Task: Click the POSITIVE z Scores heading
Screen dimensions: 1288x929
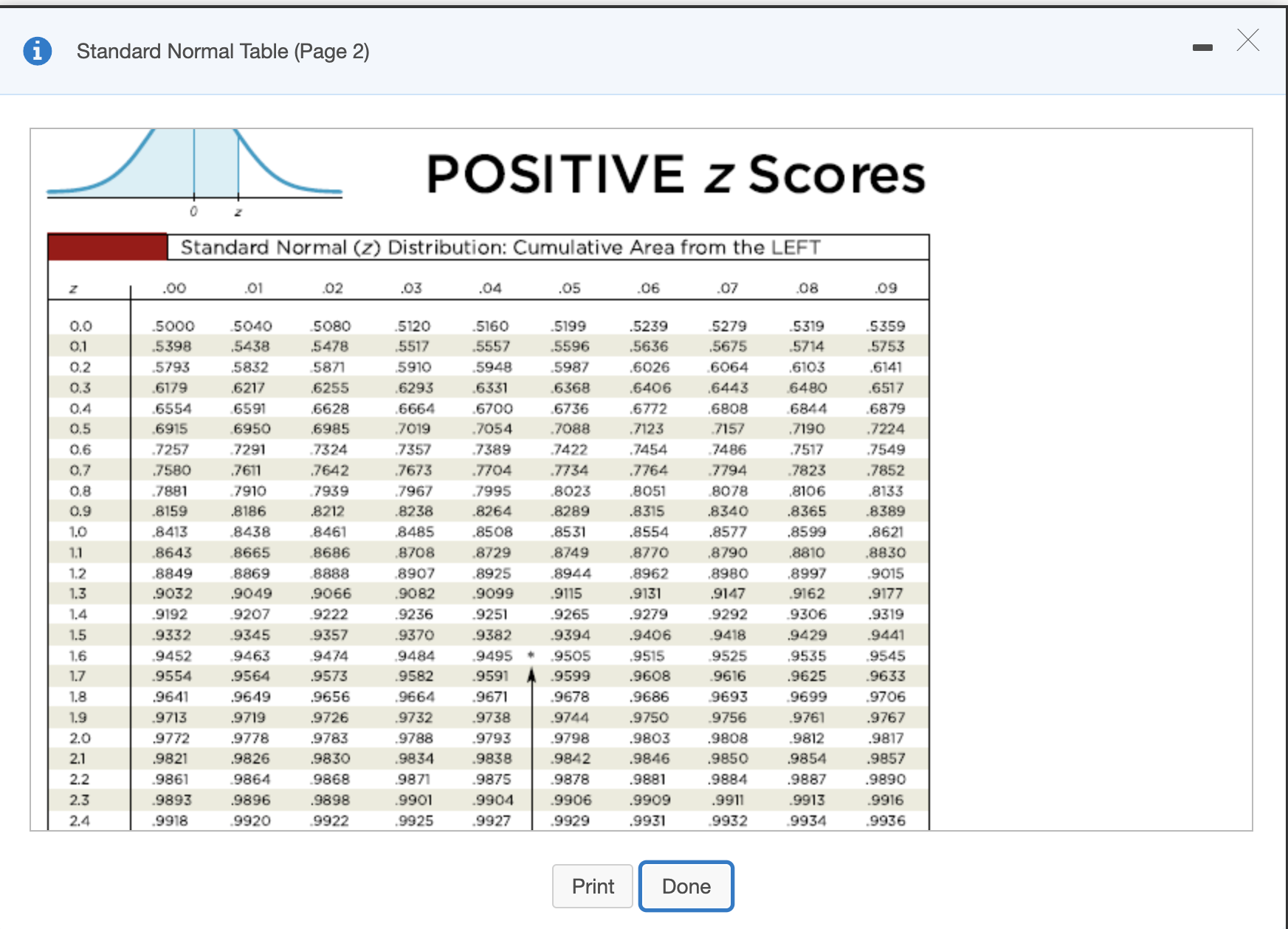Action: coord(675,175)
